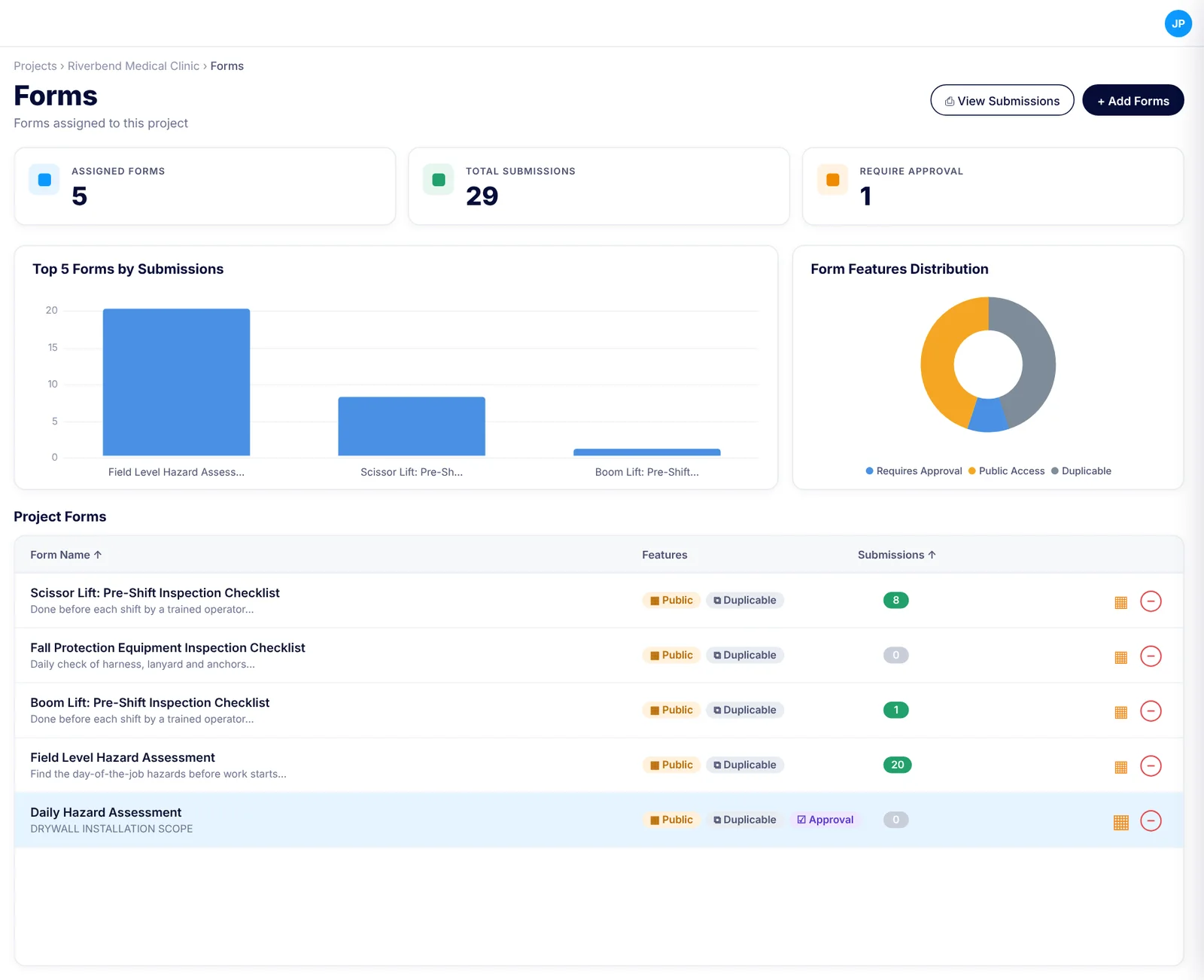
Task: Go to Projects breadcrumb
Action: (x=35, y=66)
